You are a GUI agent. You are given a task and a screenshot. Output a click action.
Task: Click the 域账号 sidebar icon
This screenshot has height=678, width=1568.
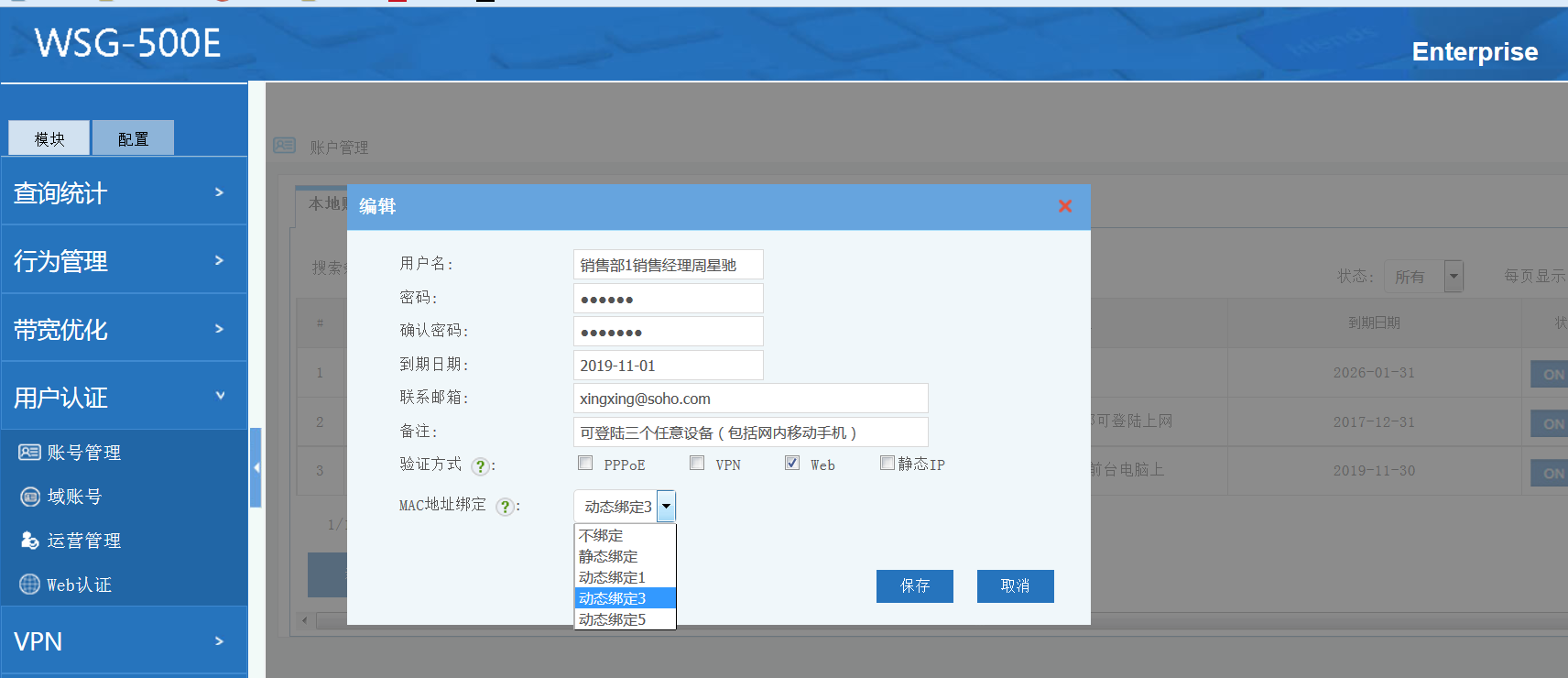29,497
